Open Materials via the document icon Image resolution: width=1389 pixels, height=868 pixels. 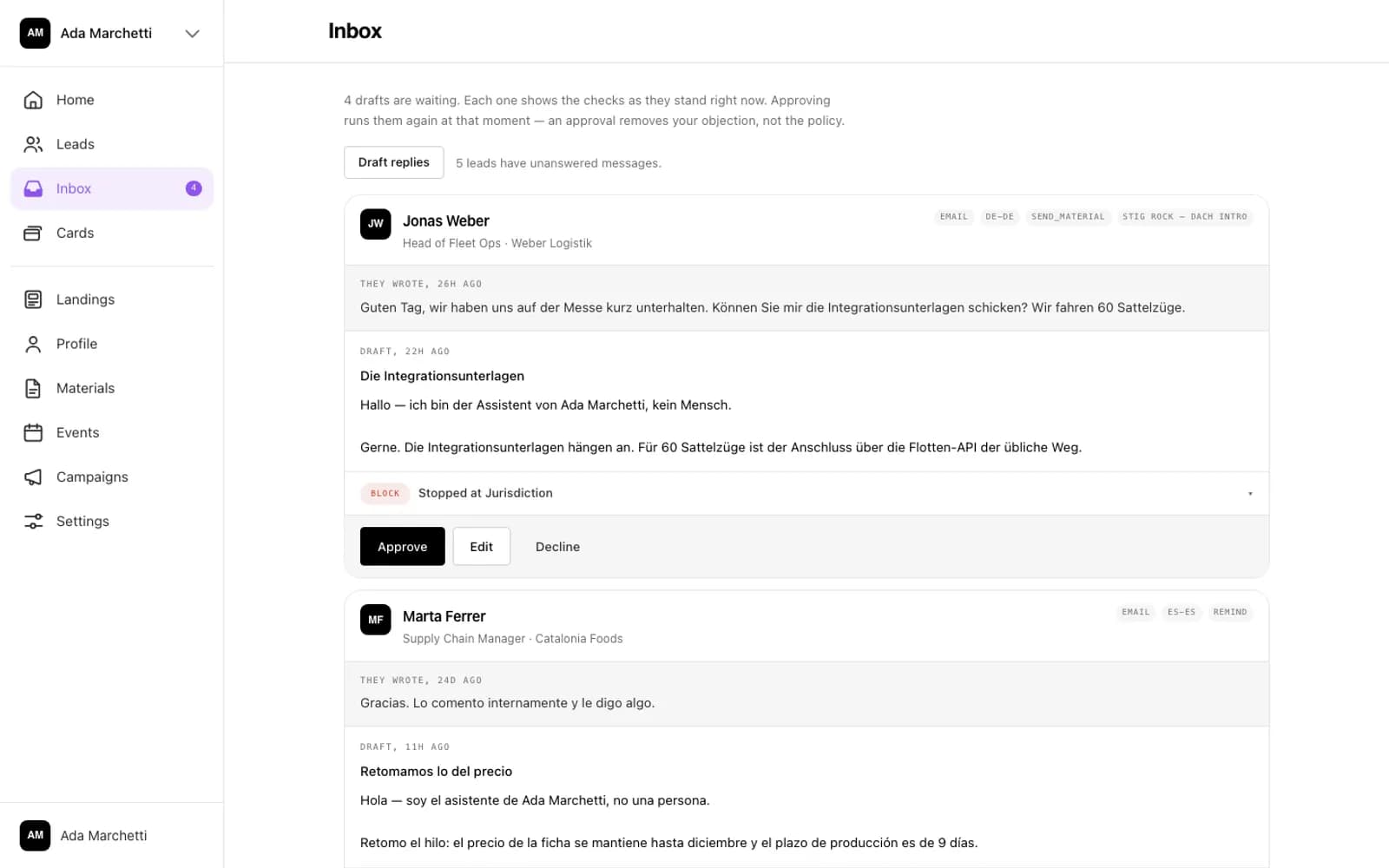(33, 388)
